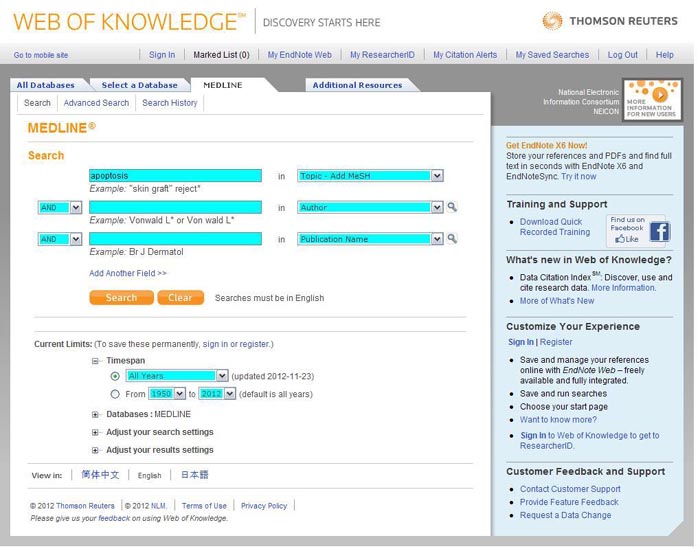The height and width of the screenshot is (549, 700).
Task: Click the Facebook Like icon
Action: [628, 239]
